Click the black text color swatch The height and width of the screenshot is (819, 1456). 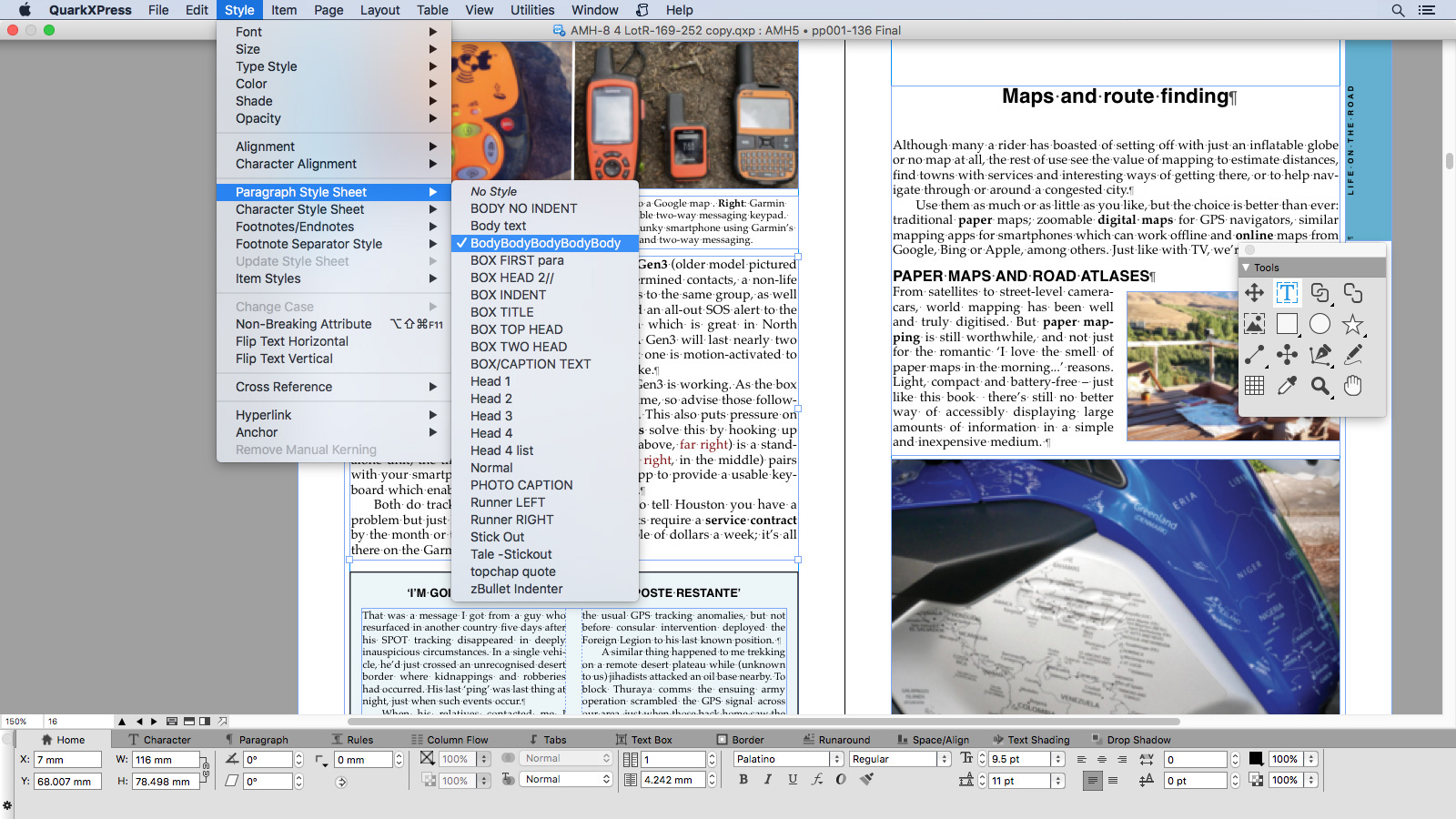(x=1256, y=759)
